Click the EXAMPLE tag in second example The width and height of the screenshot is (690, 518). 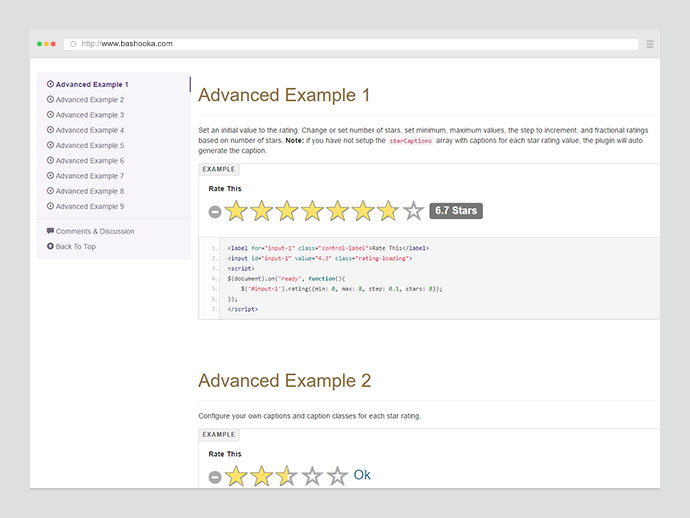point(219,434)
